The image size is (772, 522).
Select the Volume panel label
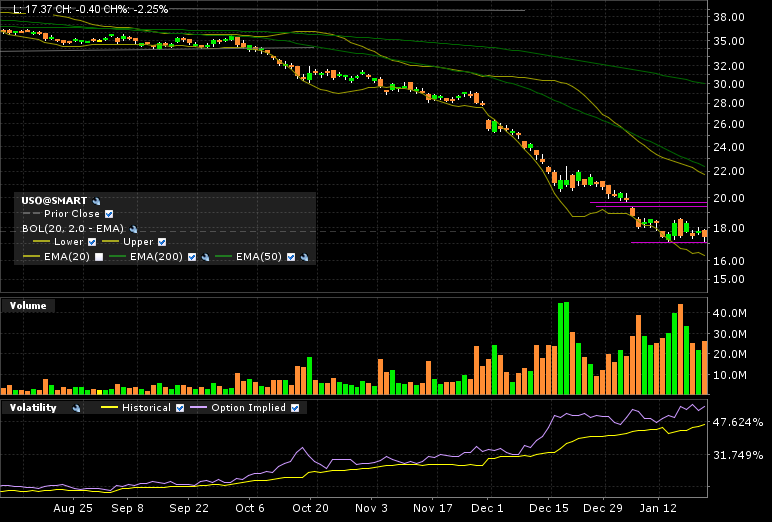(28, 306)
